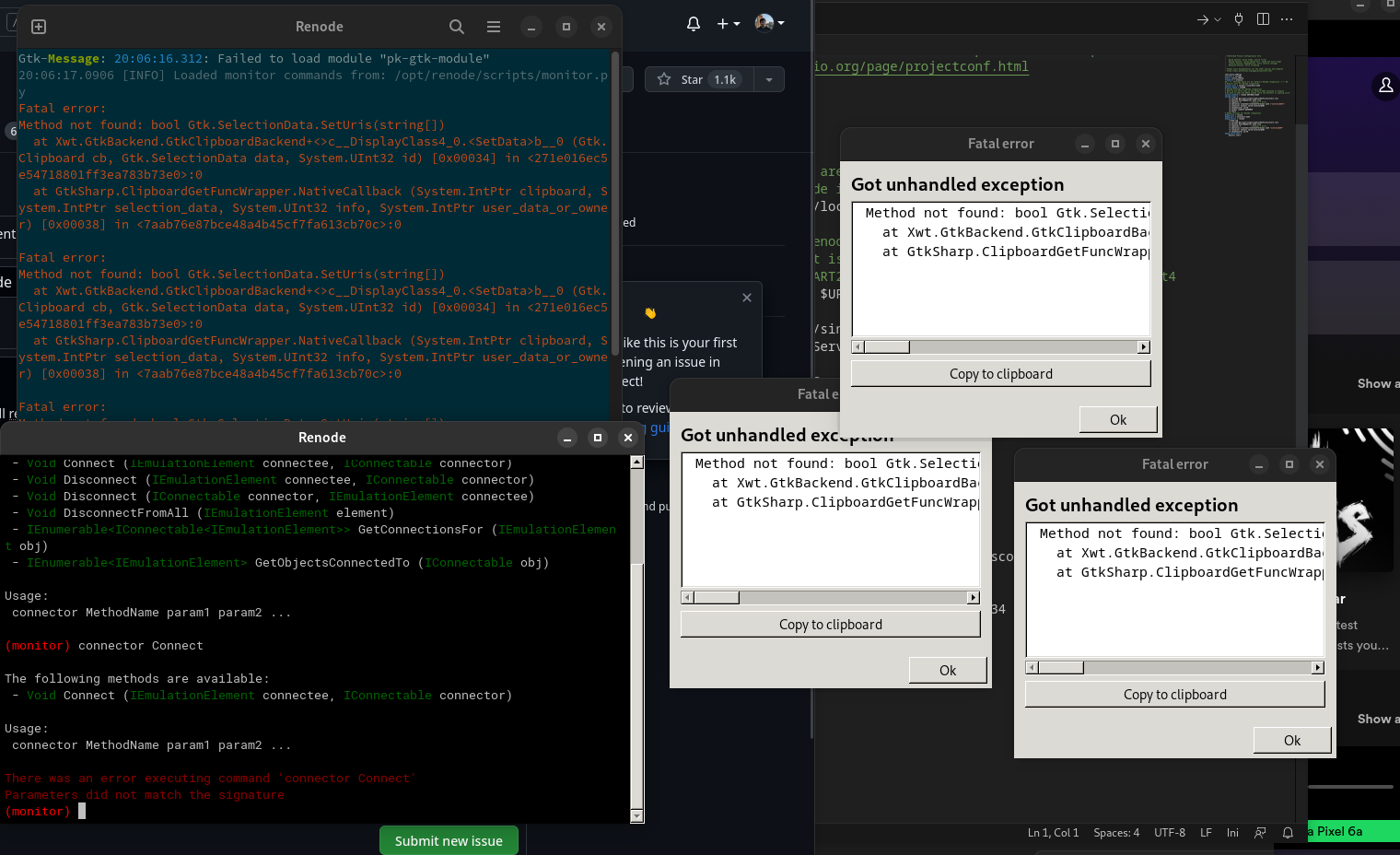Click the monitor prompt input line in Renode
Screen dimensions: 1400x855
click(315, 812)
